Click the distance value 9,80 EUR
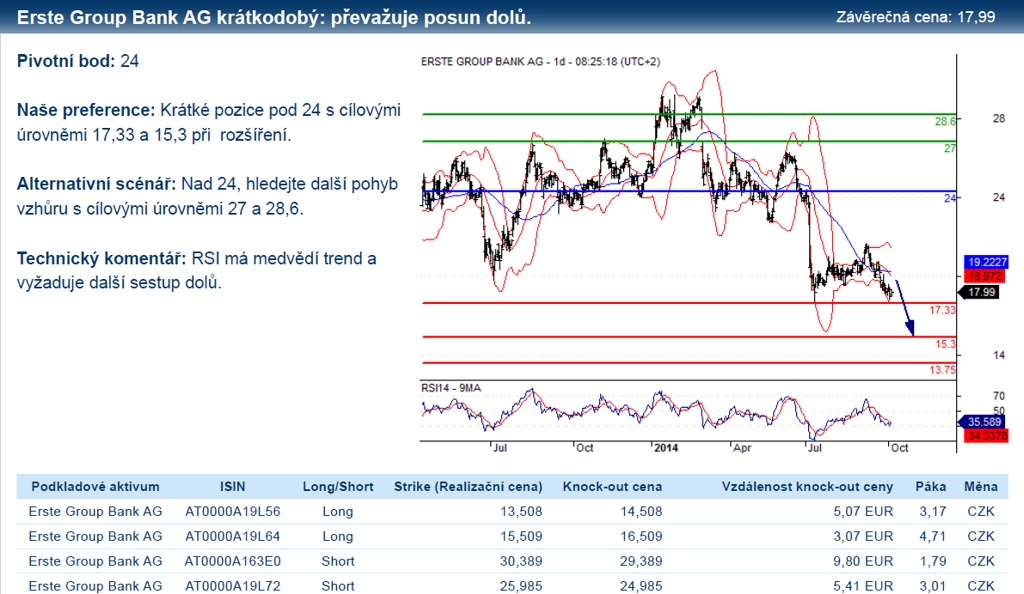 click(x=863, y=561)
